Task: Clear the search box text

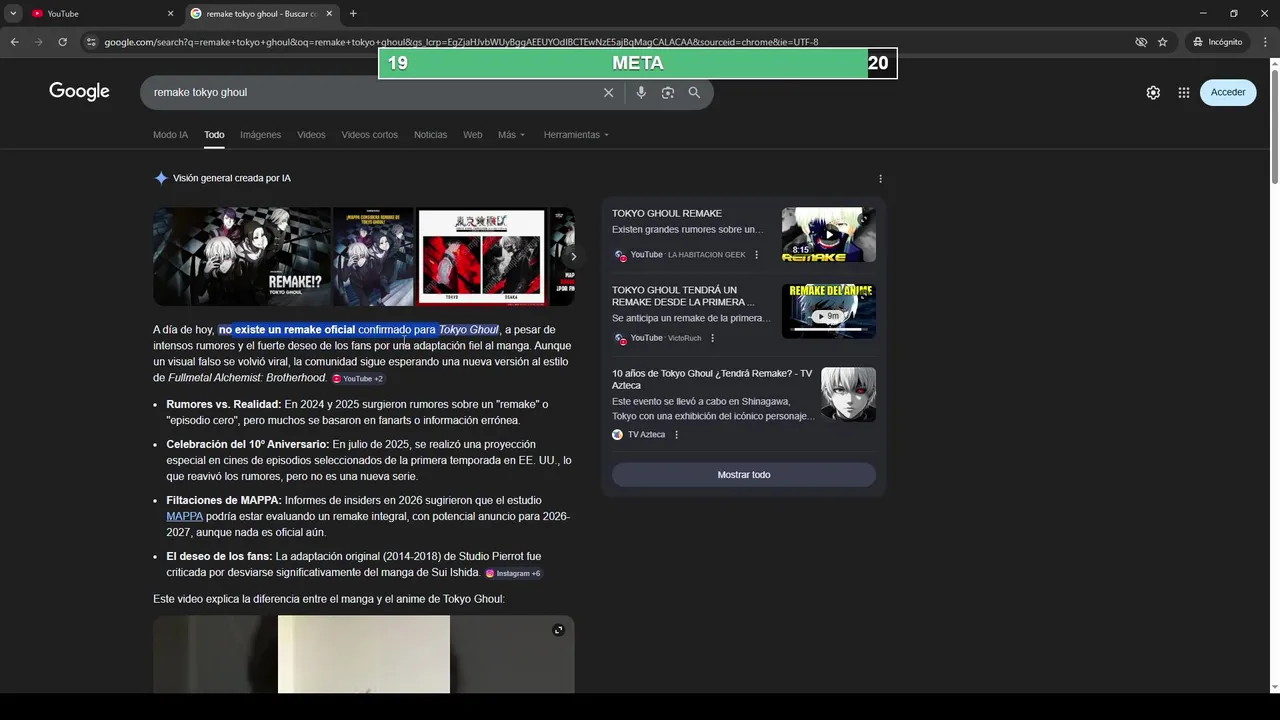Action: (x=608, y=92)
